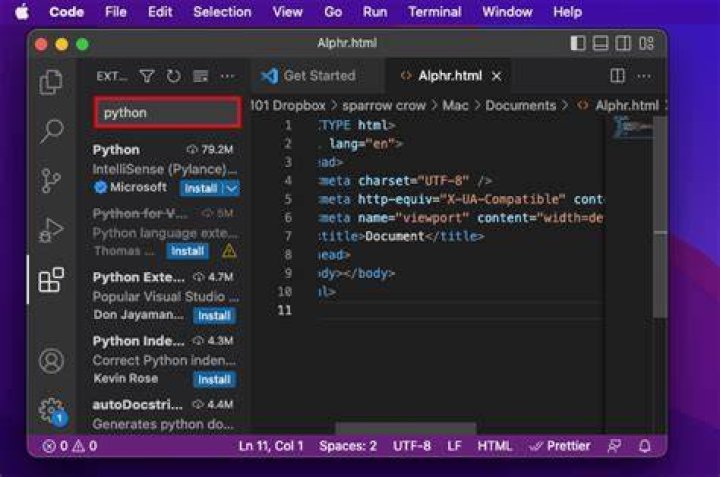Open the Explorer view in activity bar
This screenshot has width=720, height=477.
(51, 82)
